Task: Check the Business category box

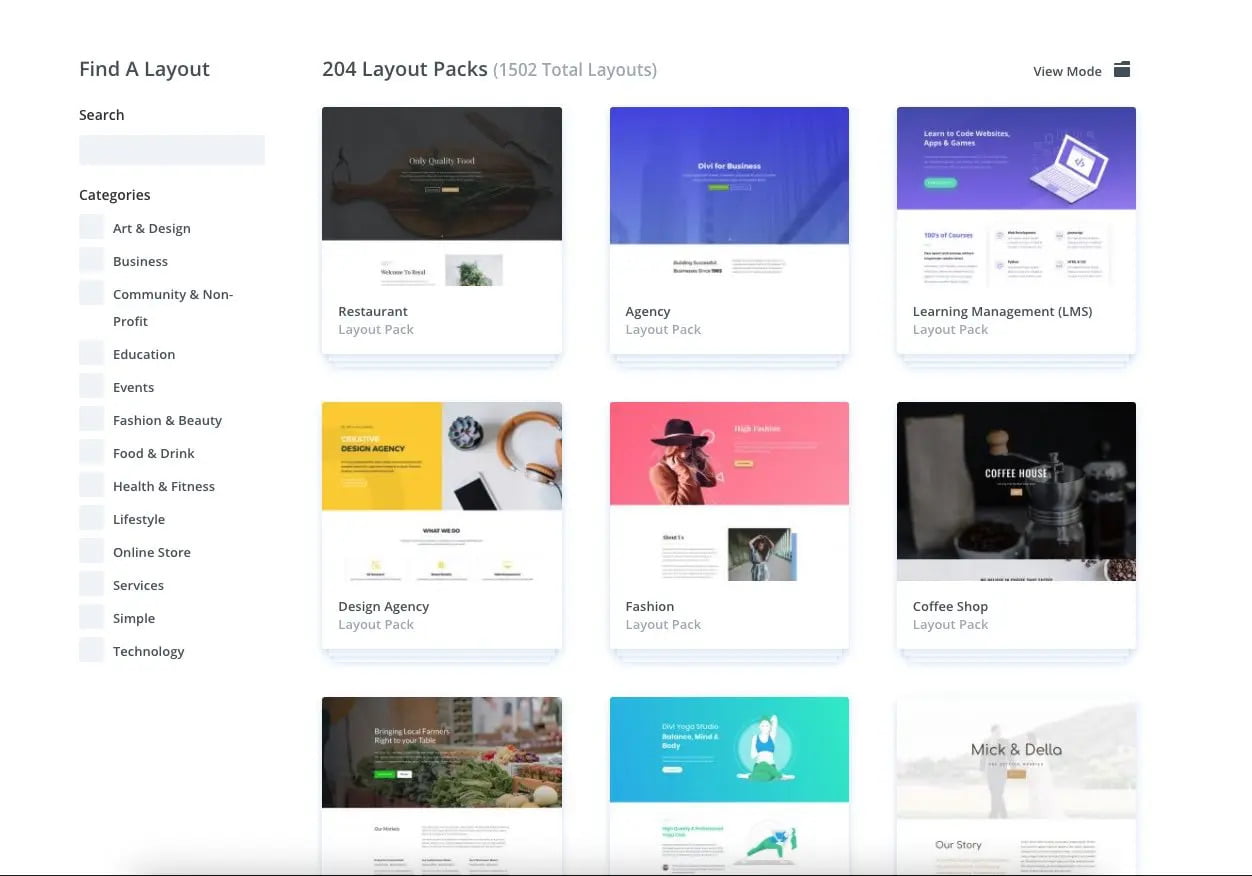Action: (91, 260)
